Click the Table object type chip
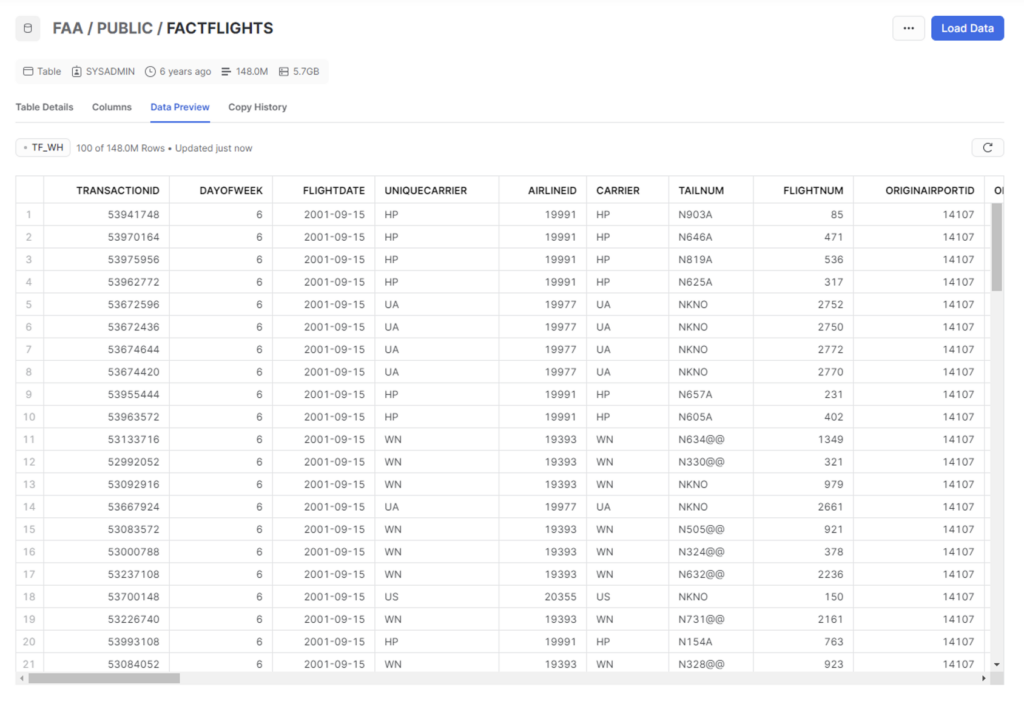1024x701 pixels. pos(40,71)
